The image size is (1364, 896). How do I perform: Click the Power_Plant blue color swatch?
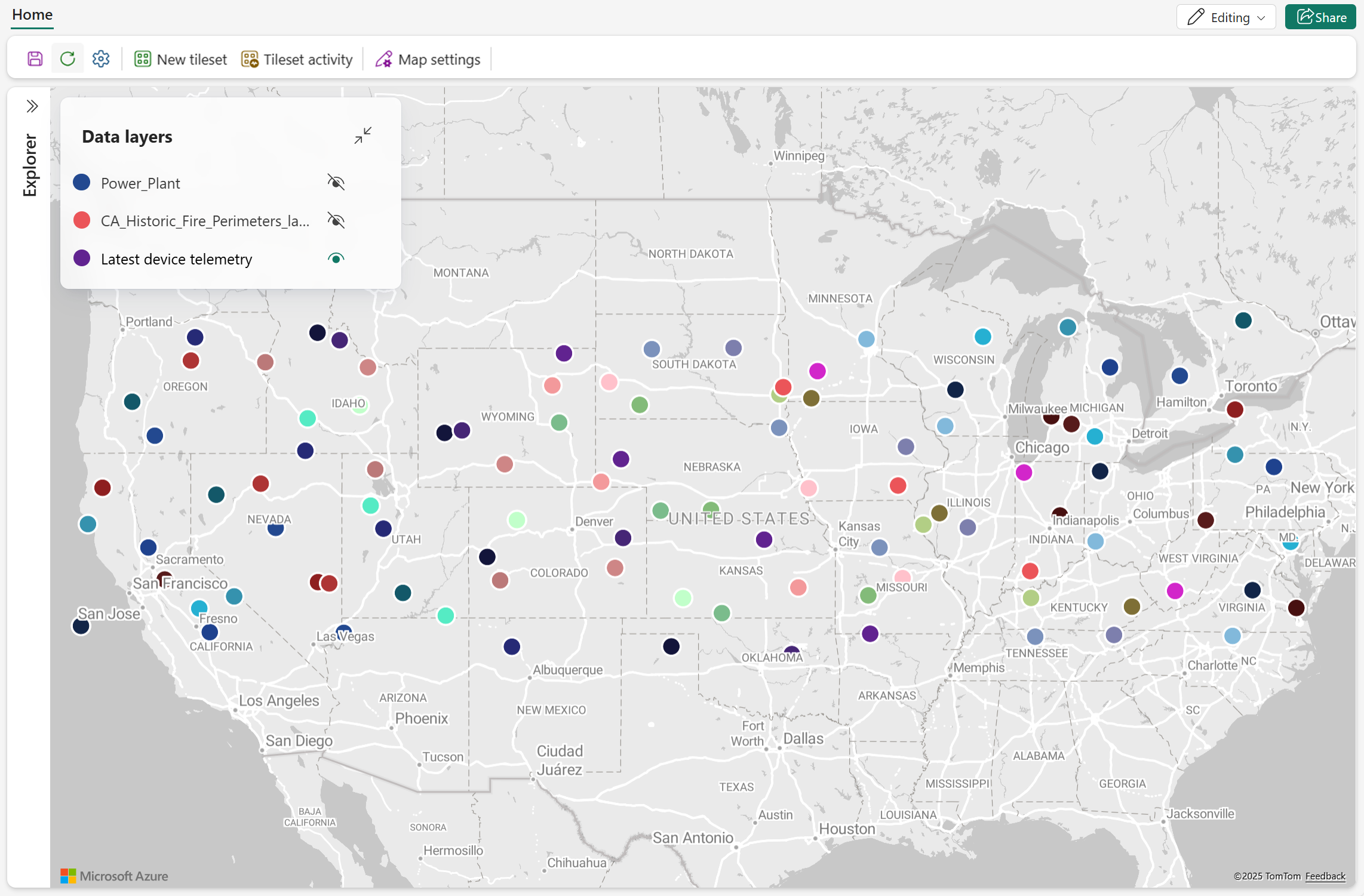coord(82,182)
